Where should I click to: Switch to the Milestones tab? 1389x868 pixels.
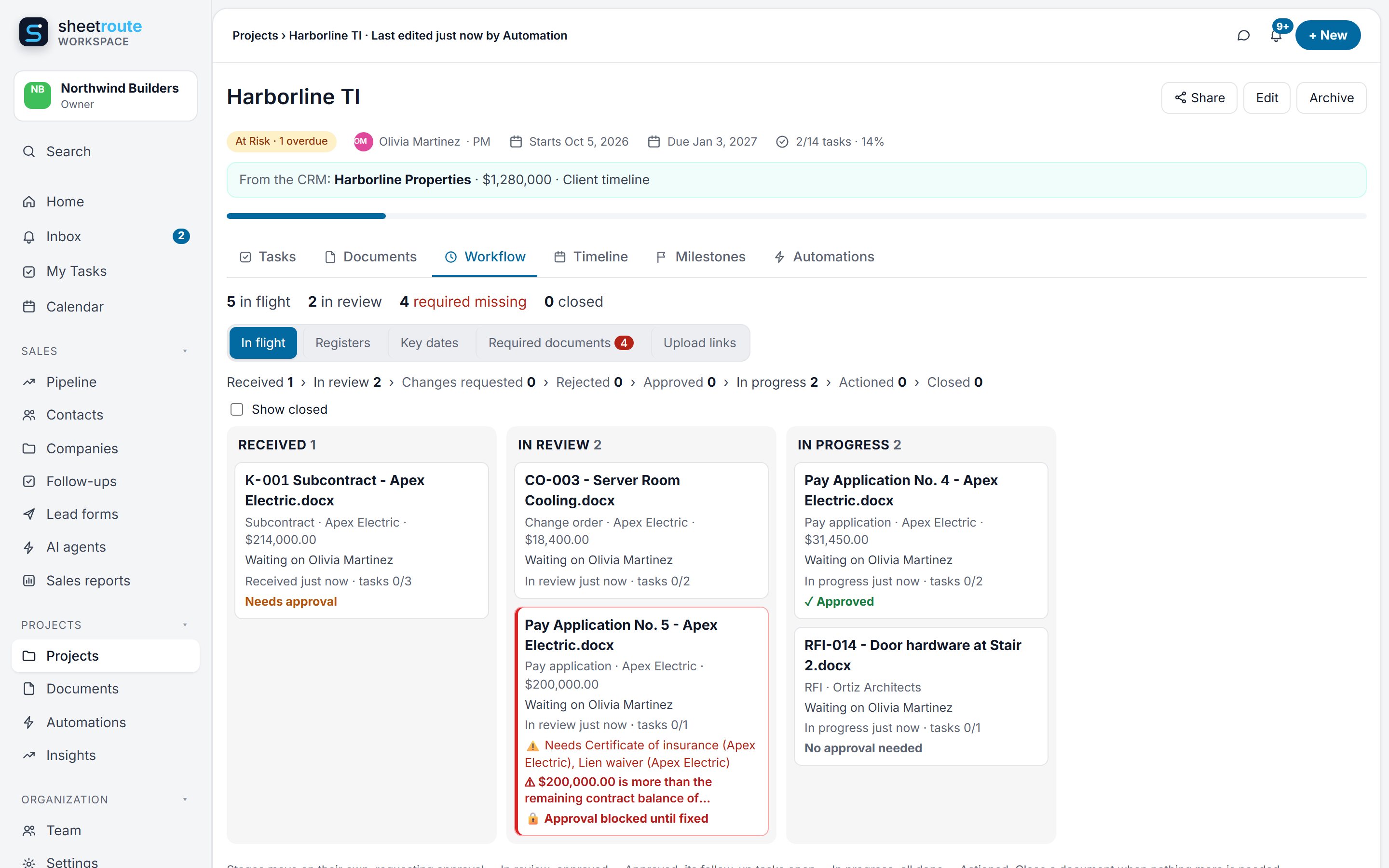701,257
